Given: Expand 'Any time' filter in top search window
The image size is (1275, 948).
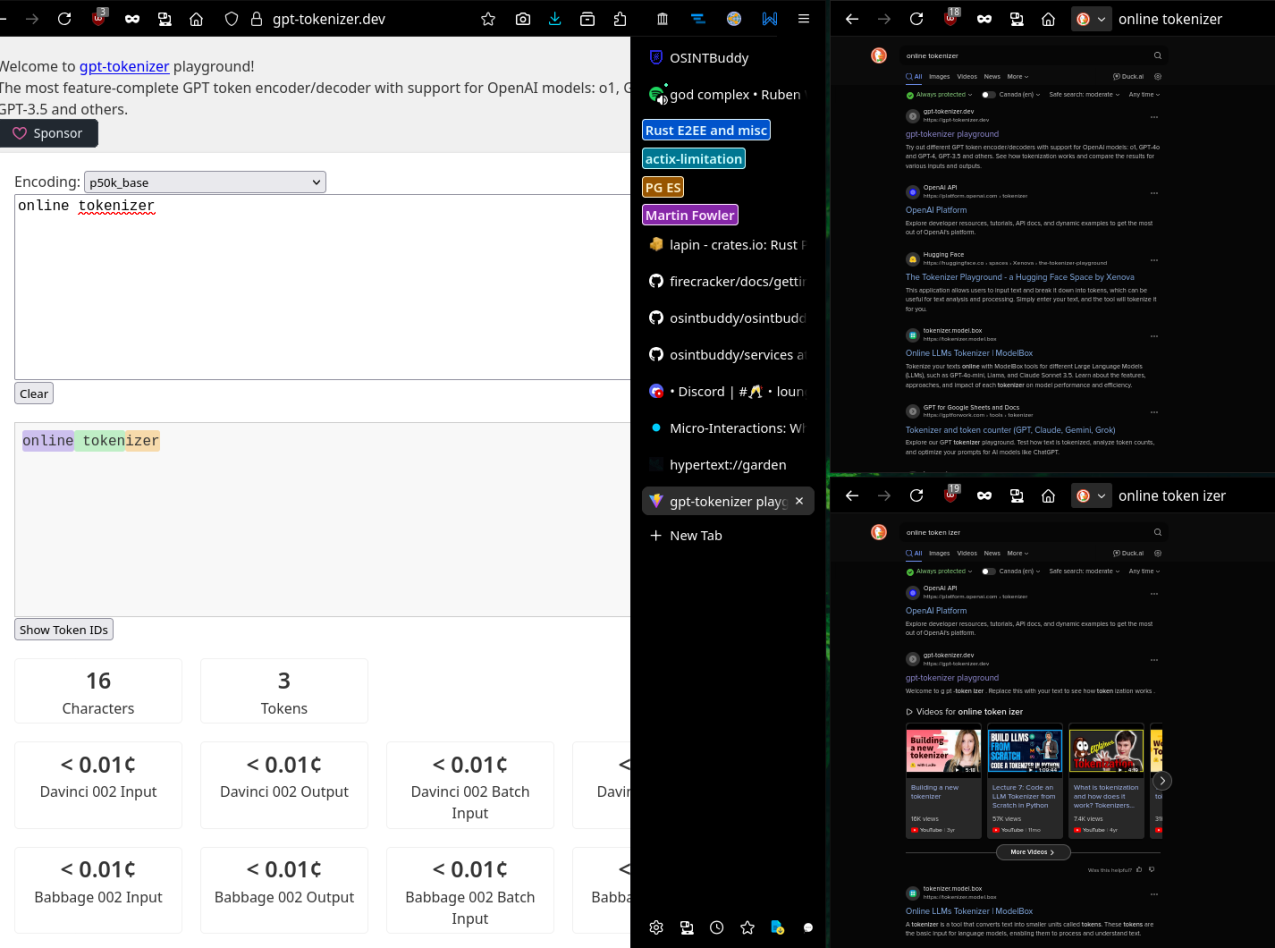Looking at the screenshot, I should click(x=1144, y=95).
